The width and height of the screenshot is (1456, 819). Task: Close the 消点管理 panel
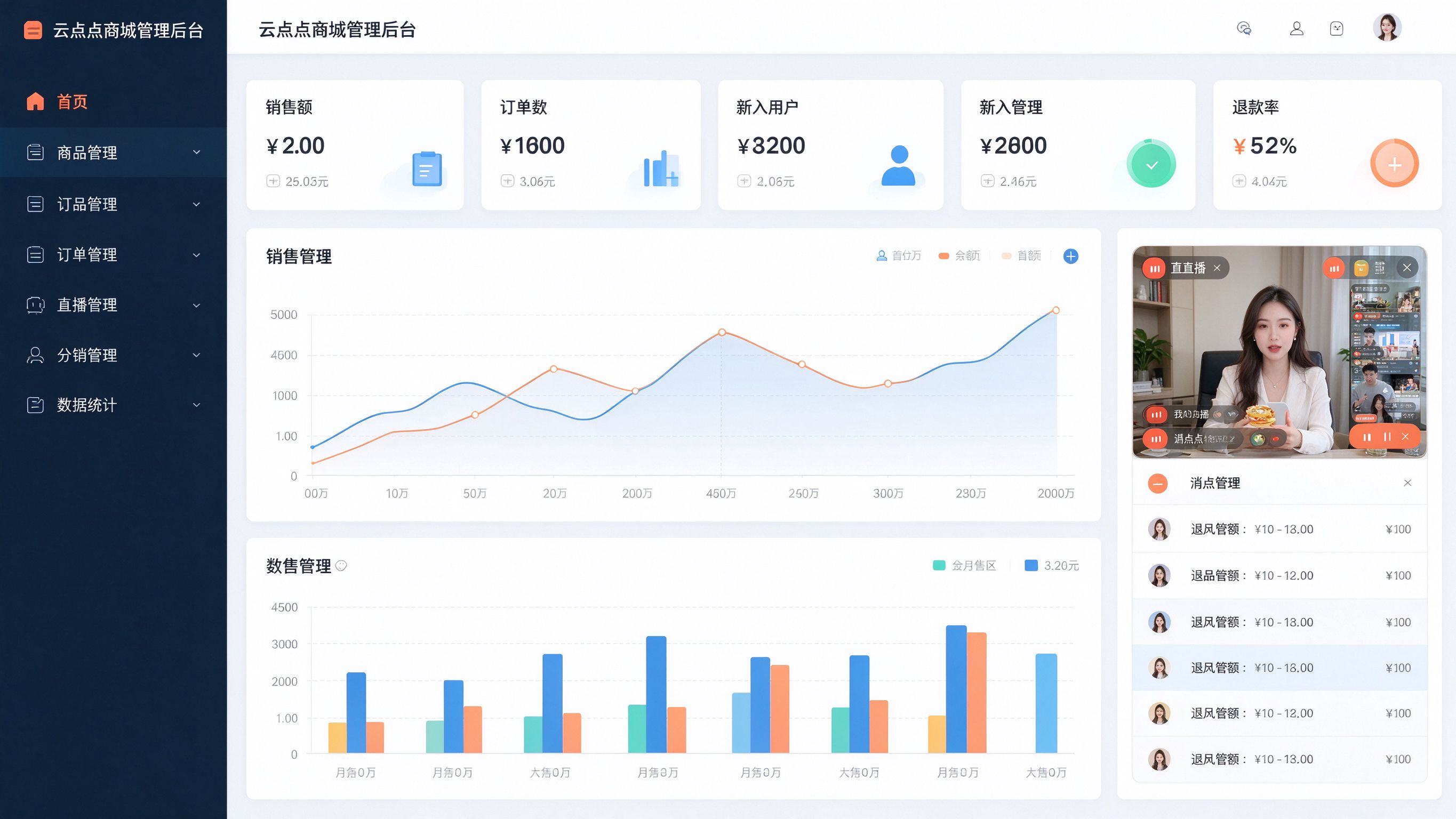point(1407,483)
